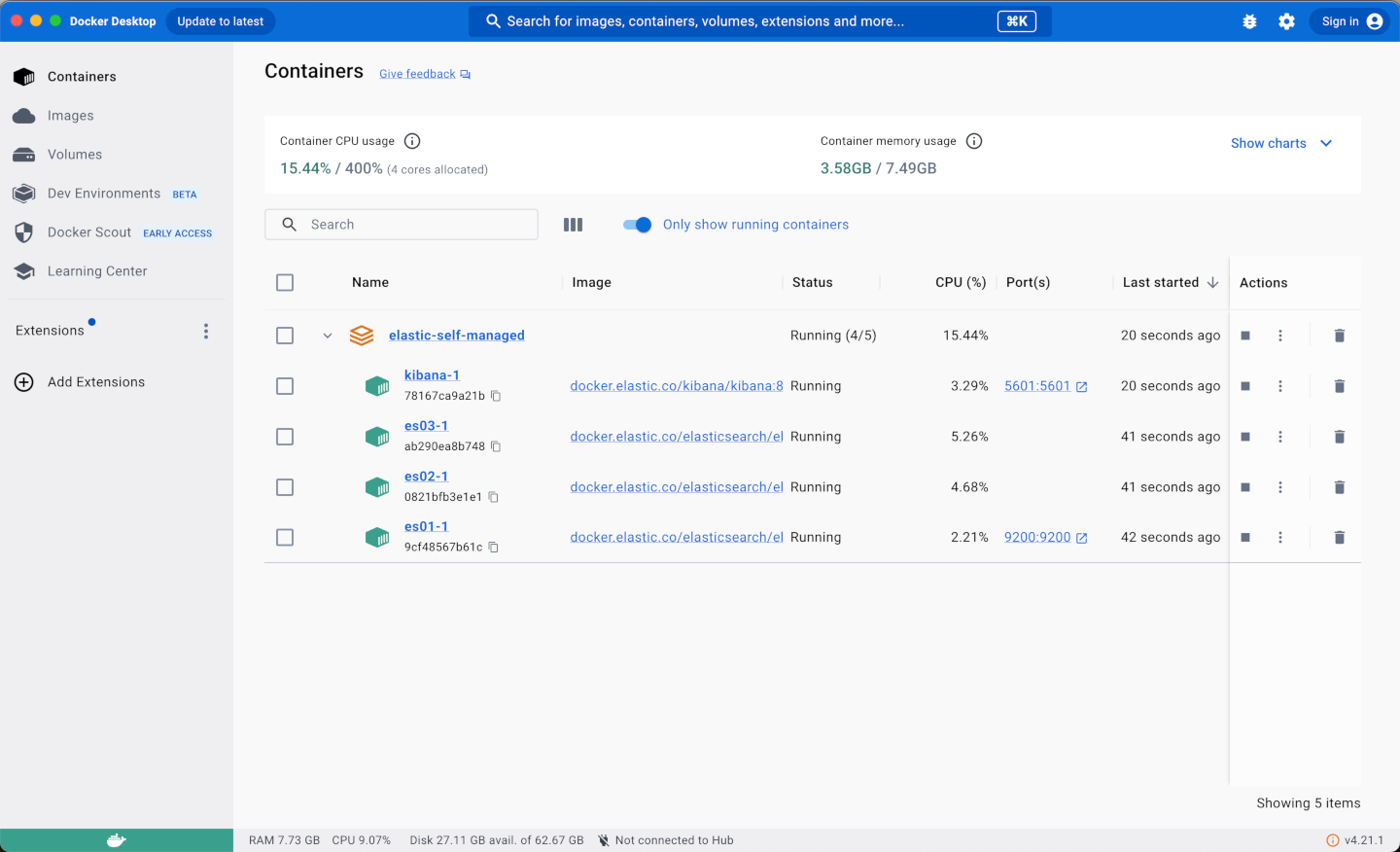Open more actions for es03-1

[x=1280, y=437]
